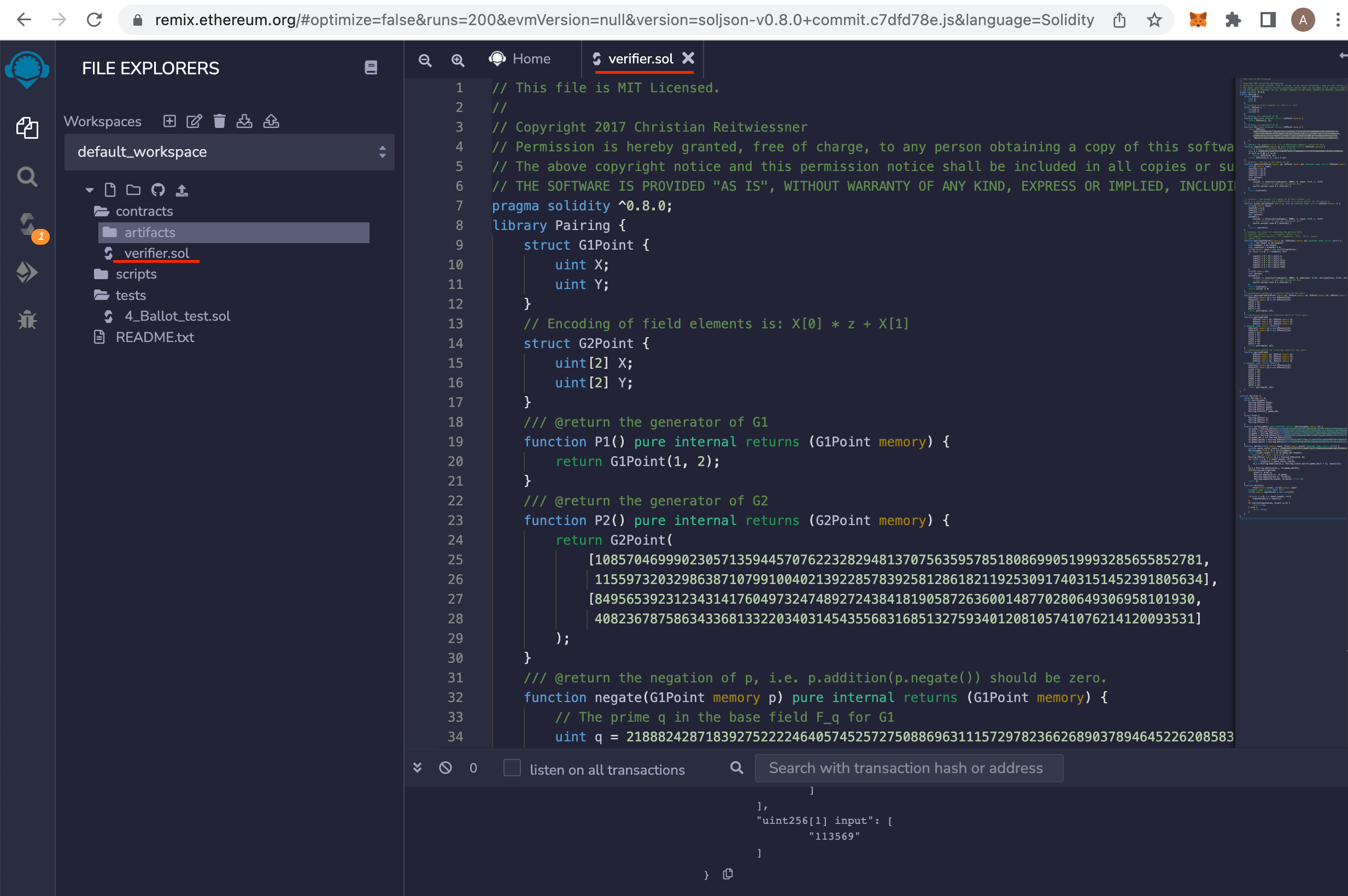This screenshot has height=896, width=1348.
Task: Create a new file icon
Action: click(x=110, y=190)
